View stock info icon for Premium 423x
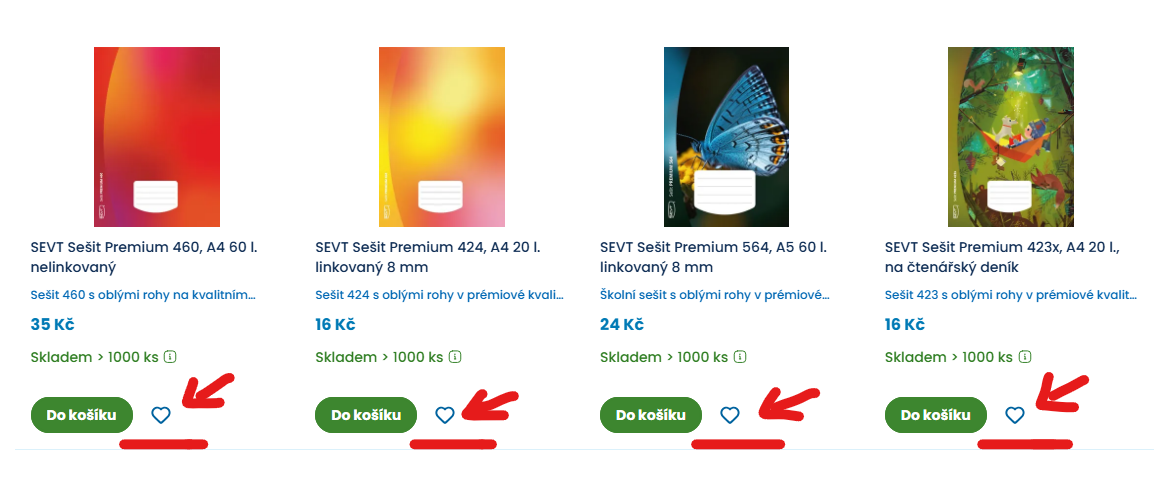 pos(1025,357)
